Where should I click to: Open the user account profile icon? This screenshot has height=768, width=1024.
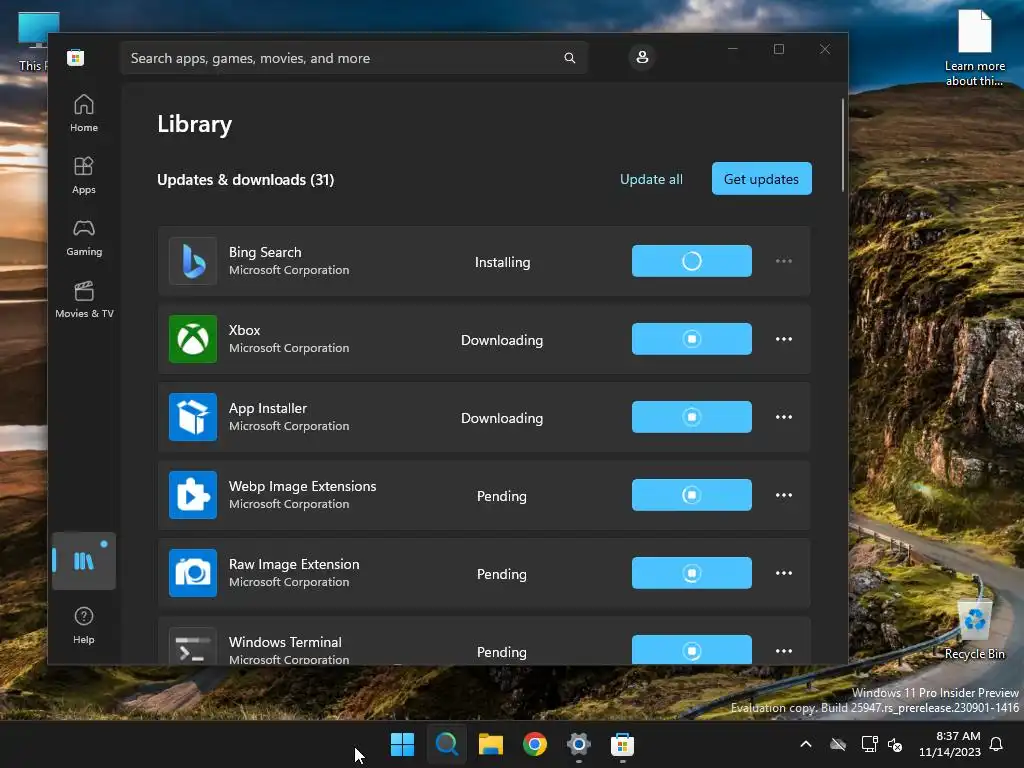642,57
